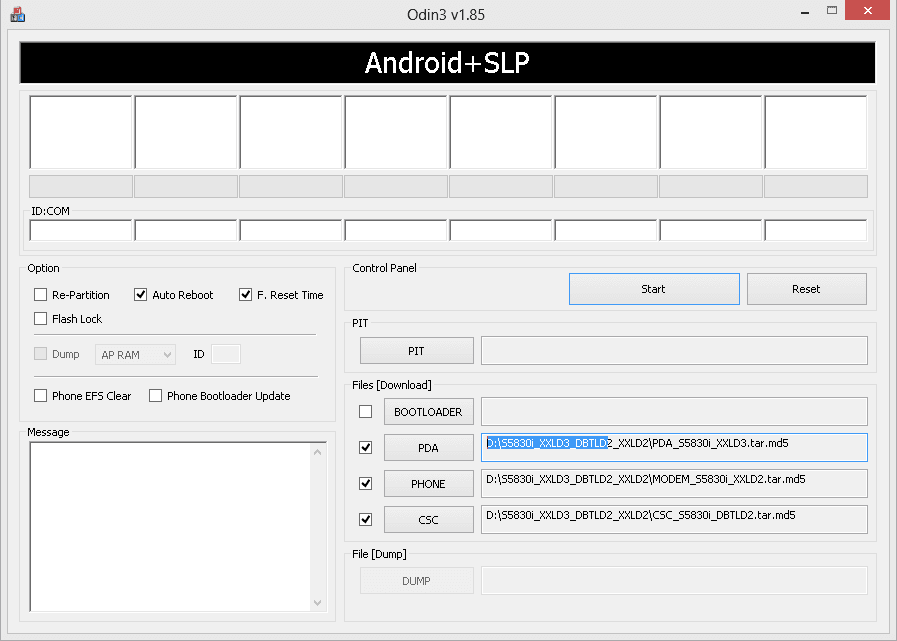Image resolution: width=897 pixels, height=641 pixels.
Task: Click the CSC path field with CSC_S5830i_DBTLD2.tar.md5
Action: (674, 520)
